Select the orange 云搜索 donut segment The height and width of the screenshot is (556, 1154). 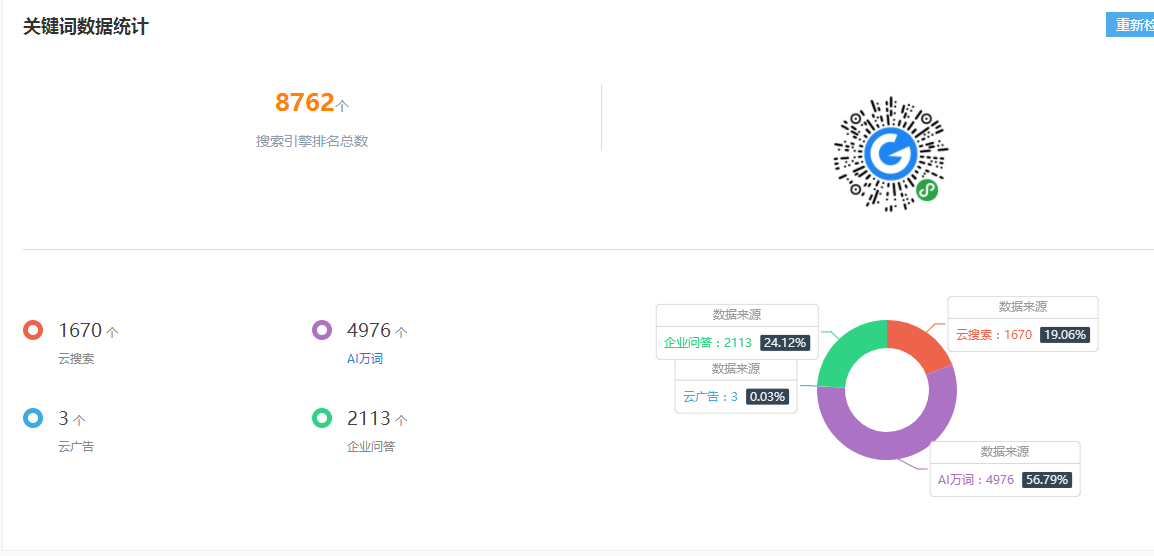(918, 342)
